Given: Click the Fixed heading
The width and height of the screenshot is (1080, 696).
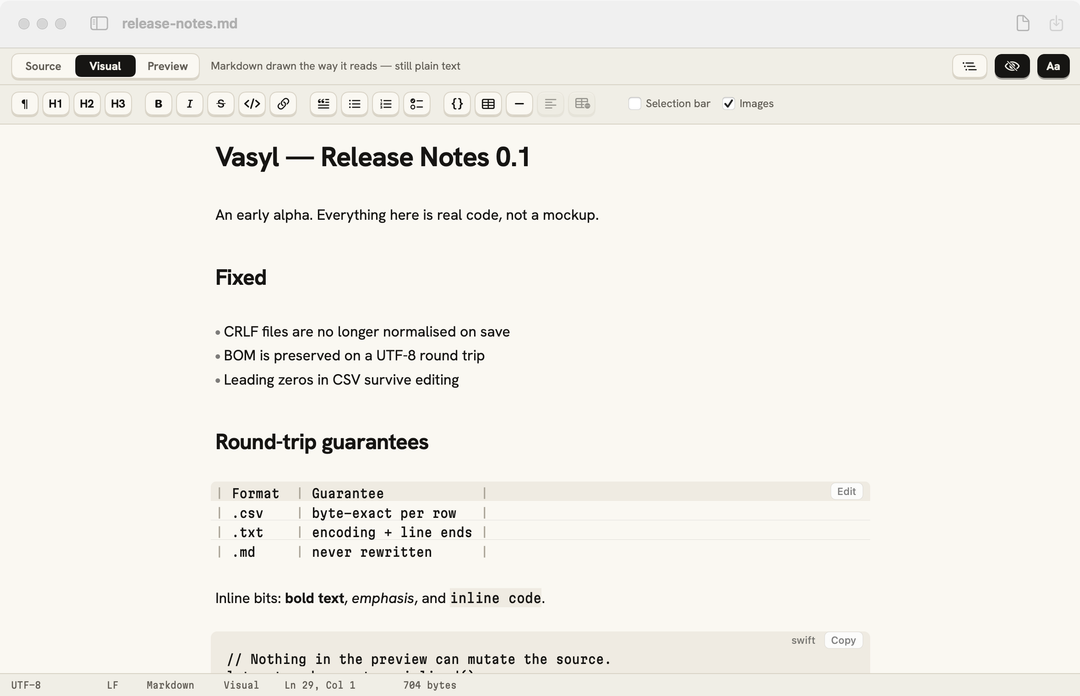Looking at the screenshot, I should pyautogui.click(x=241, y=277).
